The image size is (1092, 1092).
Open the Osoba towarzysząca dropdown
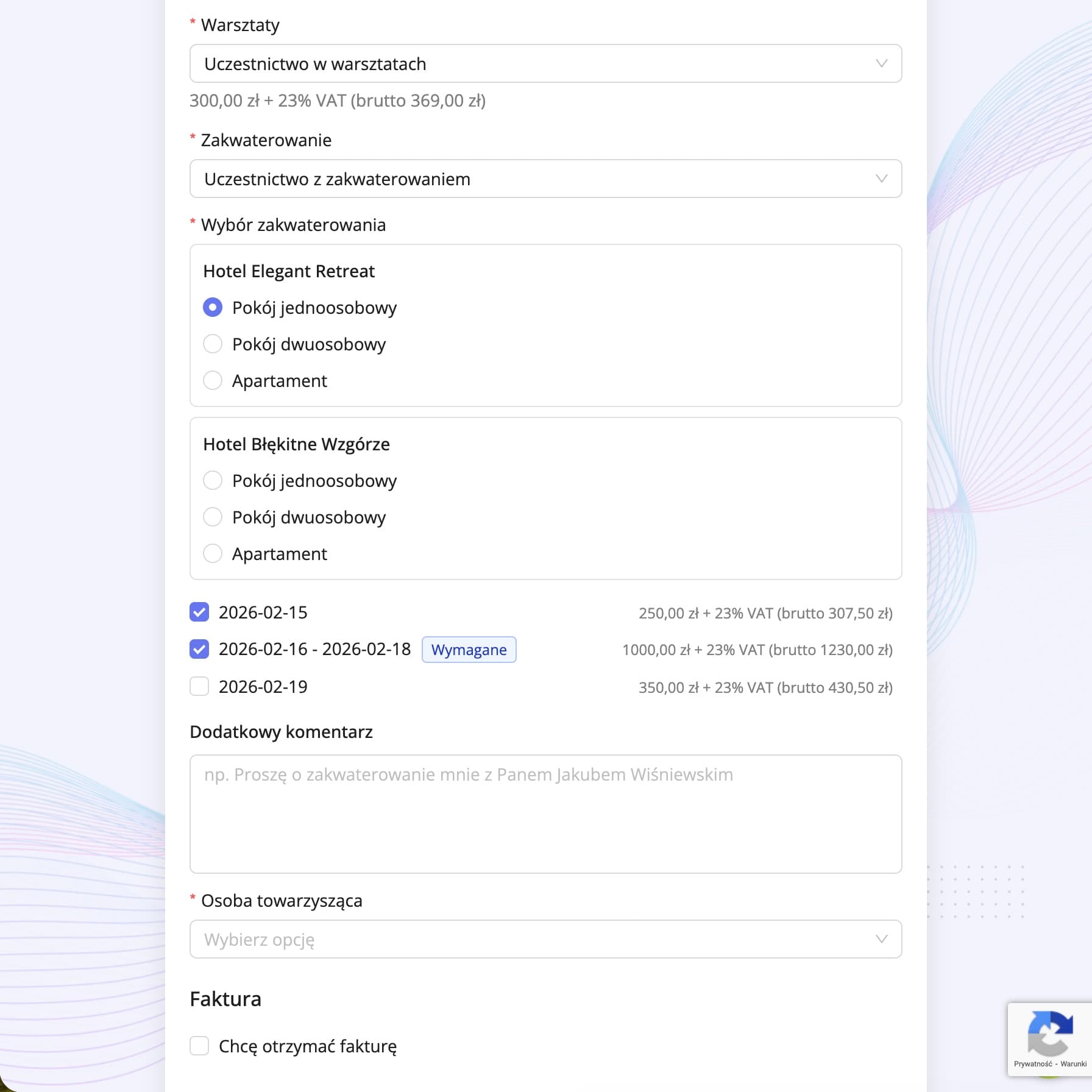pos(545,939)
